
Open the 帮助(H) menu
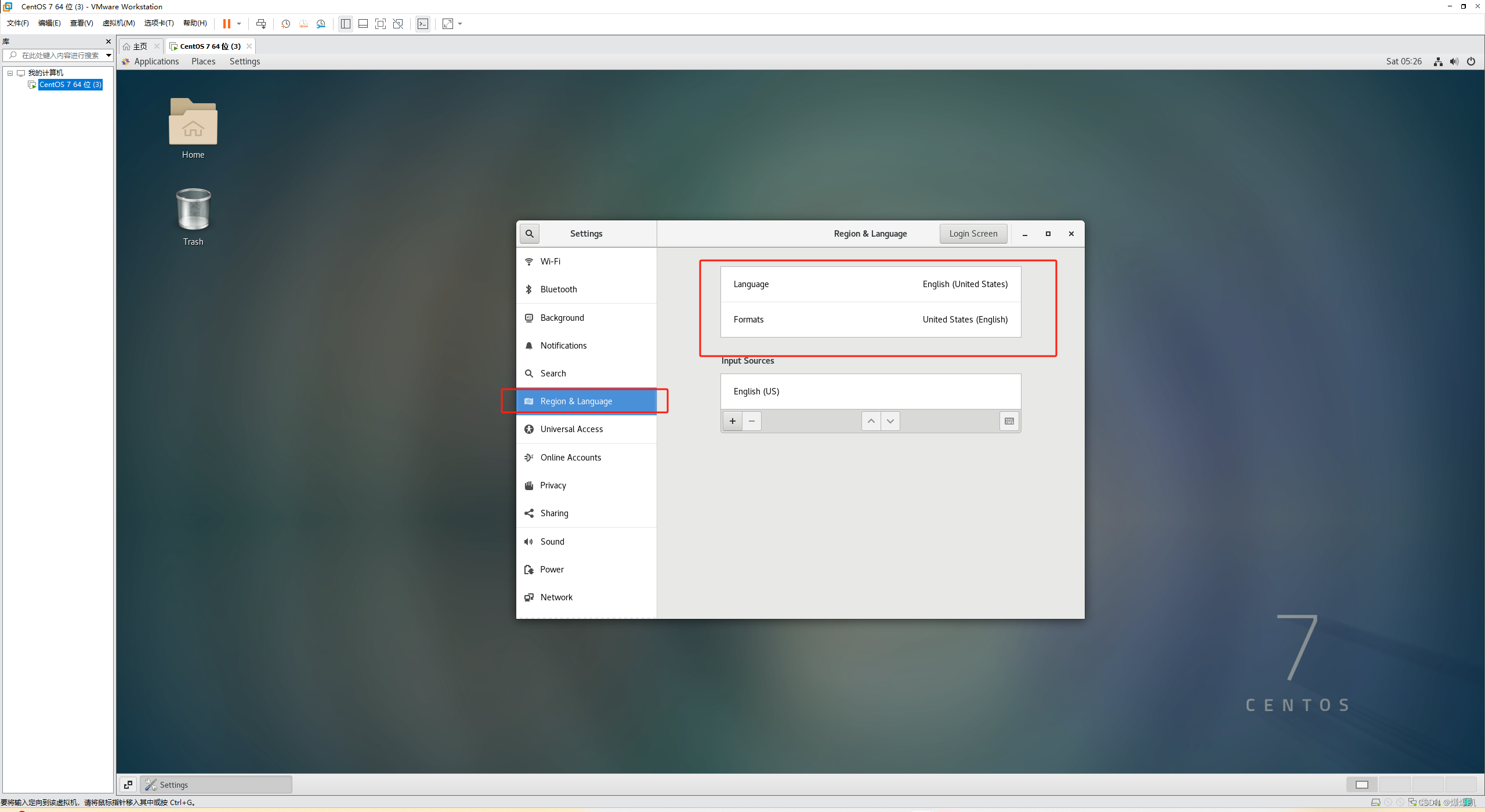[x=195, y=23]
